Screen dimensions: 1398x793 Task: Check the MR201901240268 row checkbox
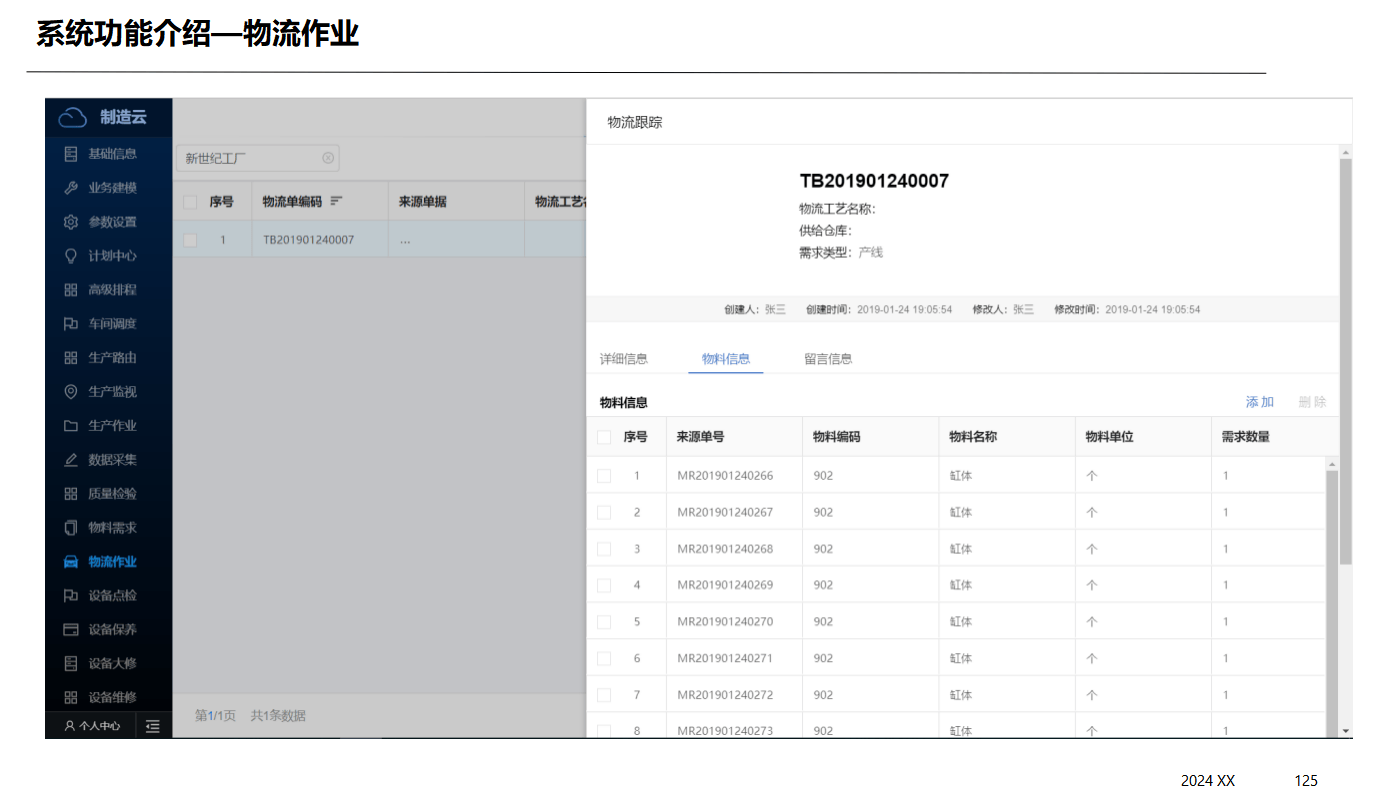tap(604, 549)
